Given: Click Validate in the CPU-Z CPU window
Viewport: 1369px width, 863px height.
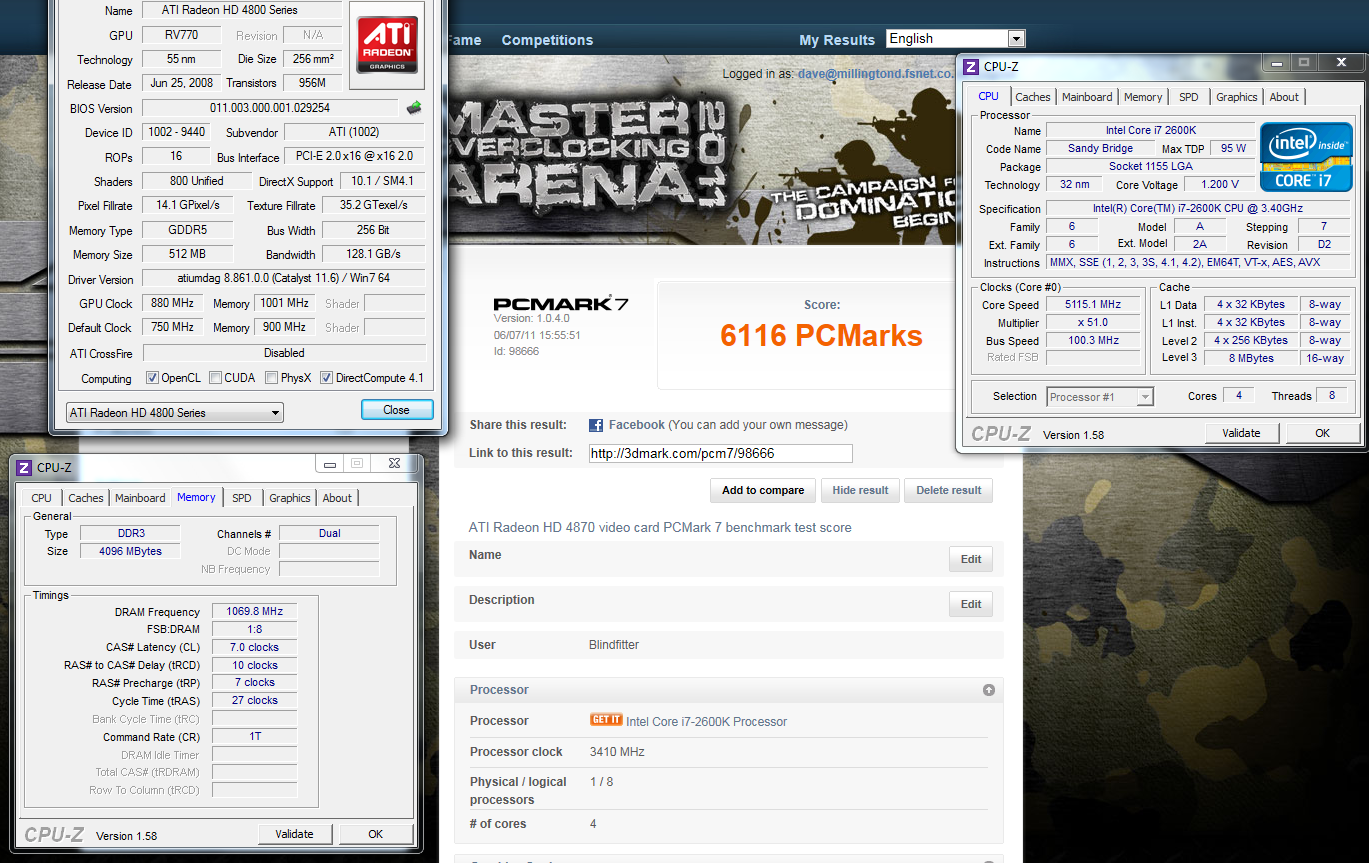Looking at the screenshot, I should pos(1241,433).
